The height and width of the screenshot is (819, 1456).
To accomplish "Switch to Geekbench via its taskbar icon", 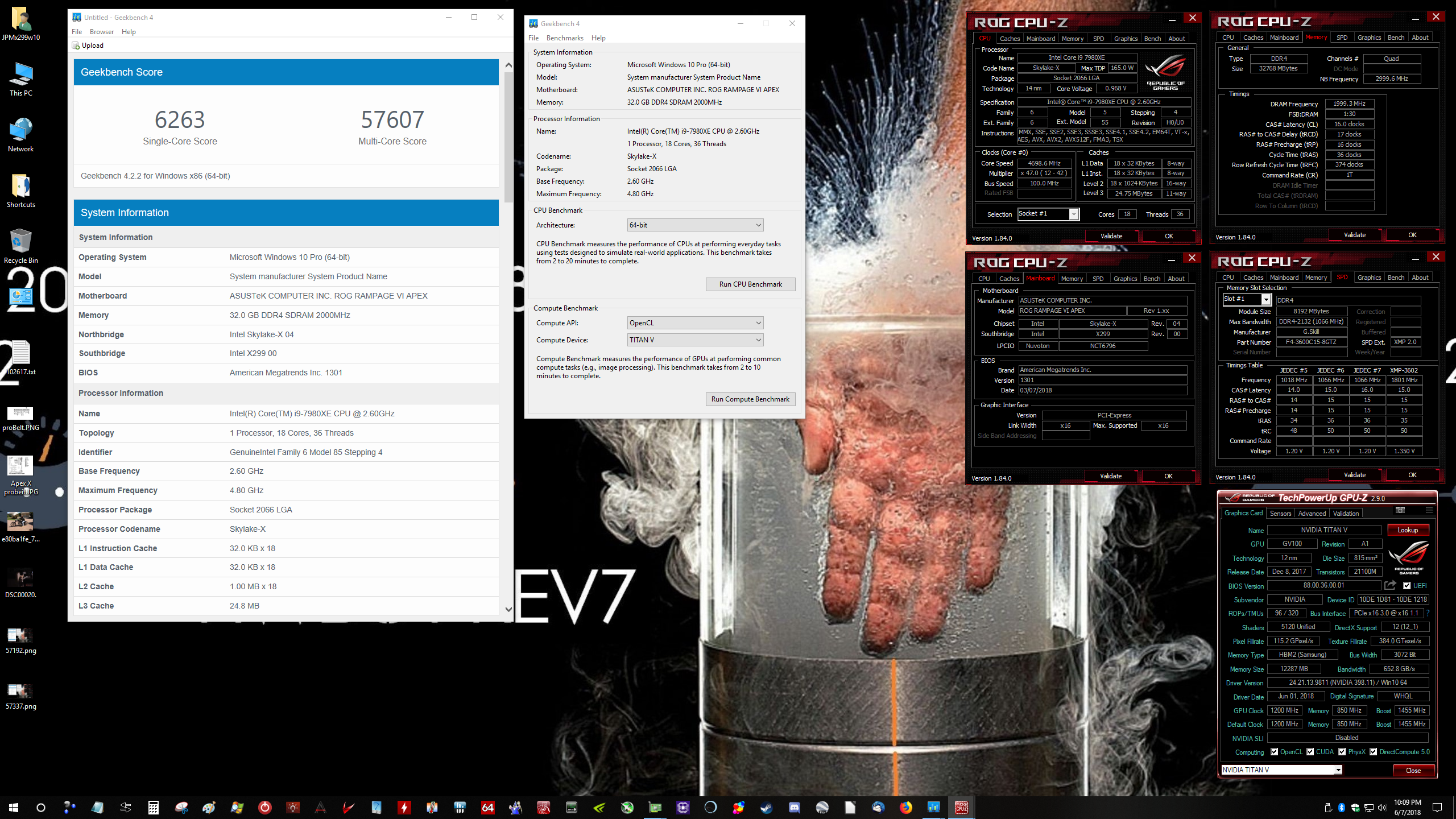I will 933,807.
